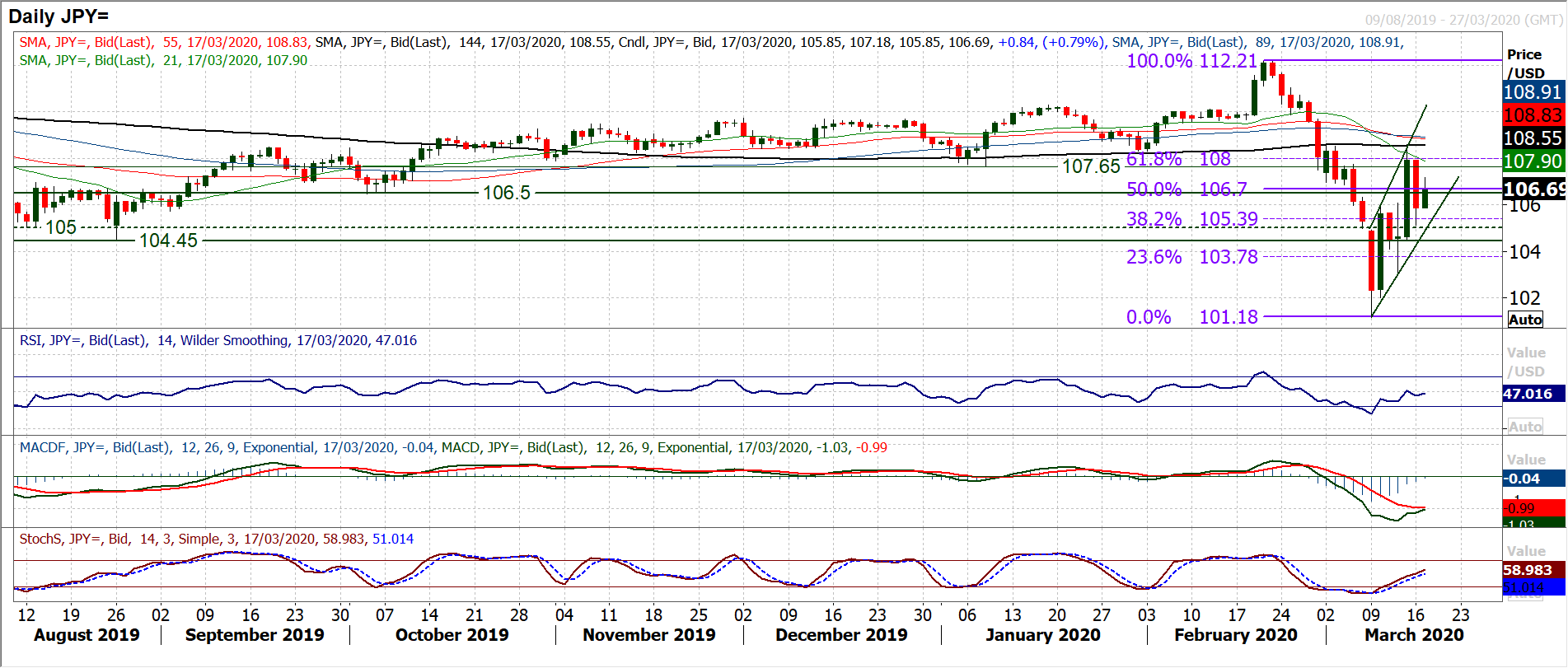The height and width of the screenshot is (668, 1568).
Task: Click February 2020 on the time axis
Action: tap(1236, 635)
